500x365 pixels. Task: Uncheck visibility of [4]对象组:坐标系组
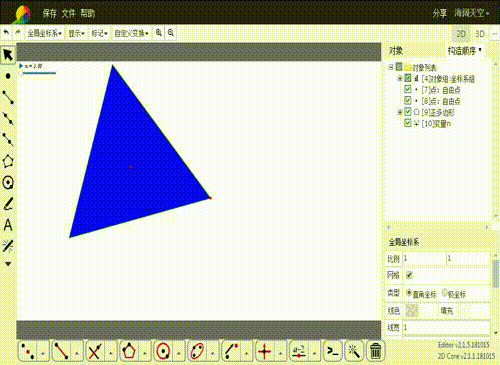pos(408,78)
